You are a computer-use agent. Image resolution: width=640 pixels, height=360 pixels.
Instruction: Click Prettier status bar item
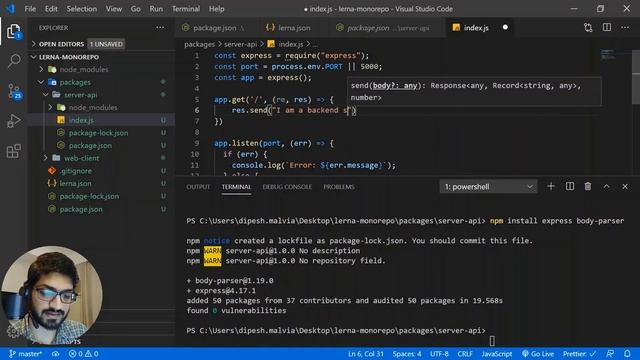(580, 354)
